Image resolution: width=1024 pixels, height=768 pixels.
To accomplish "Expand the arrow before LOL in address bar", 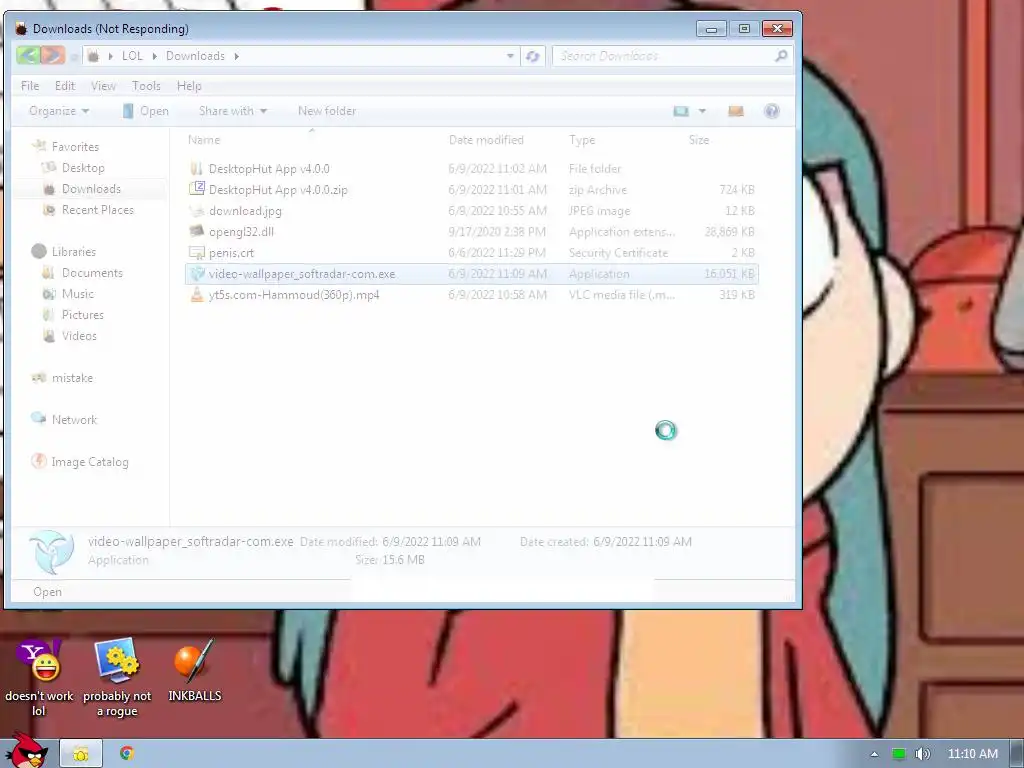I will 110,56.
